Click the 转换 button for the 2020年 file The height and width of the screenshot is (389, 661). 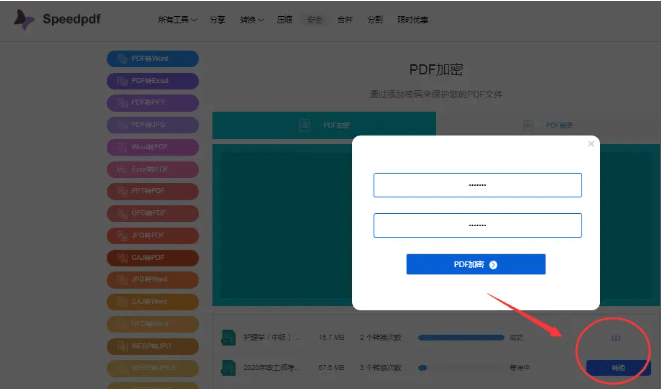tap(618, 368)
